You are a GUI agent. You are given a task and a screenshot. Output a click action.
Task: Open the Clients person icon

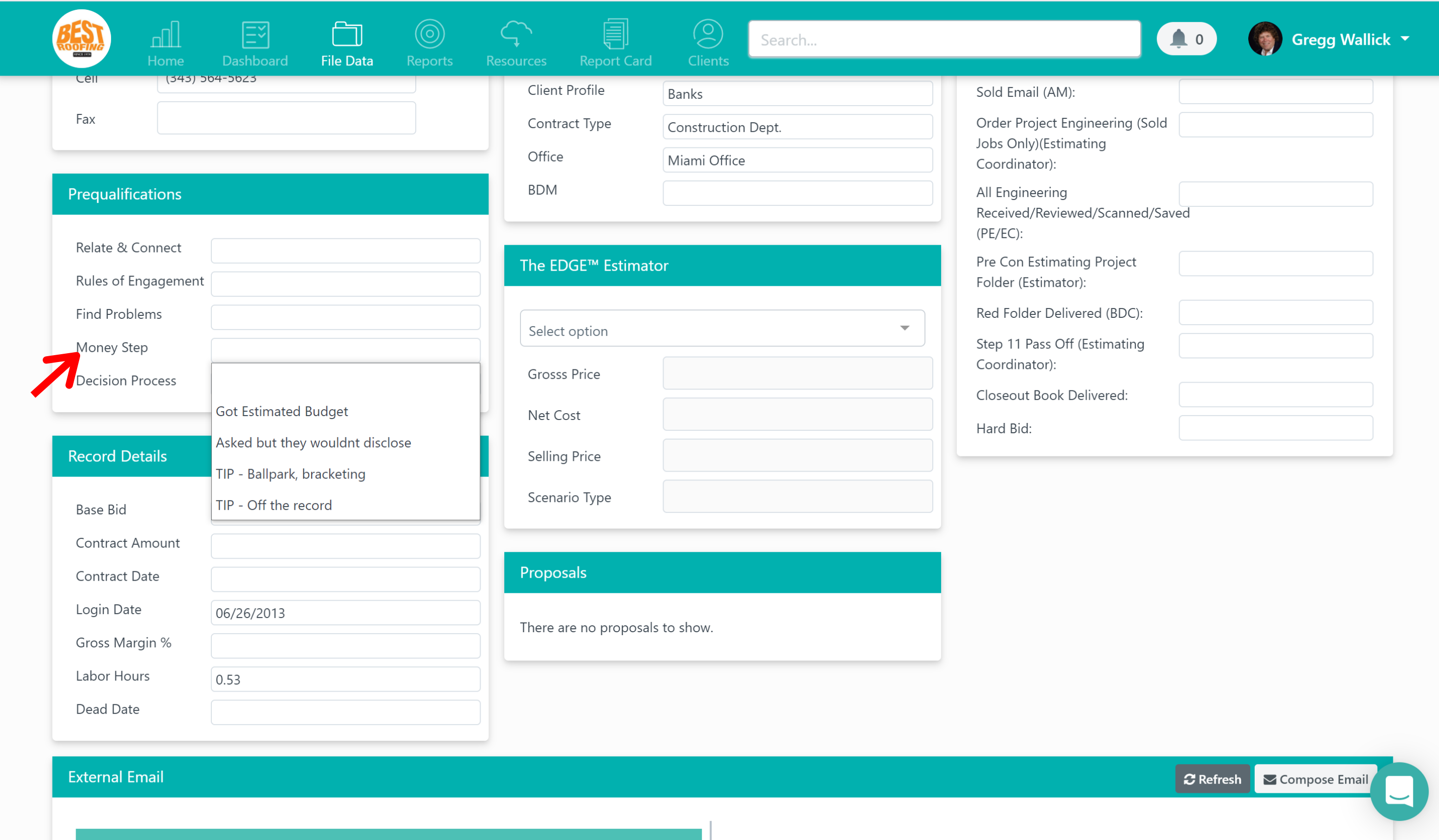pos(708,34)
